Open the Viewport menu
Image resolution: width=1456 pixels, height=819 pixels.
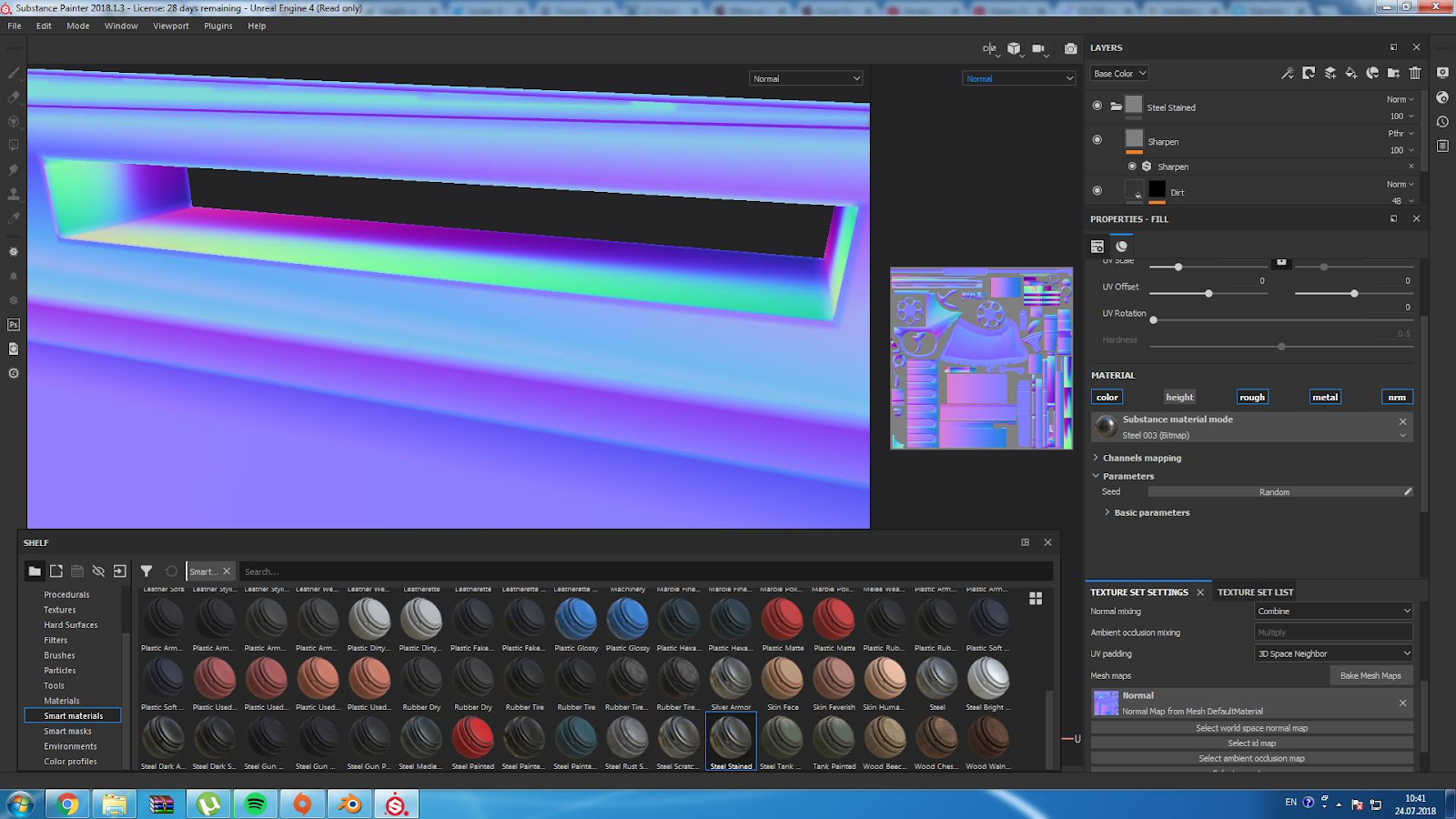point(170,25)
